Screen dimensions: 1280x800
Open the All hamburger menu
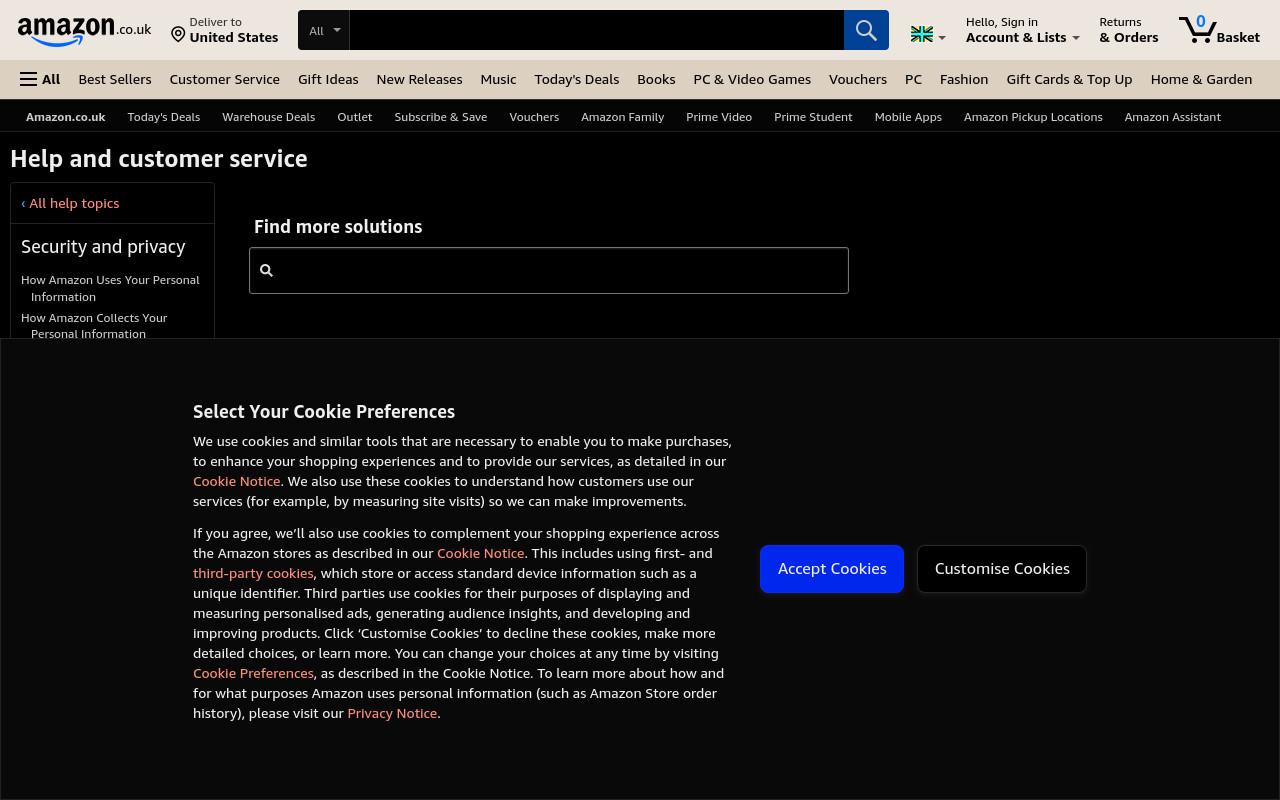pos(40,79)
